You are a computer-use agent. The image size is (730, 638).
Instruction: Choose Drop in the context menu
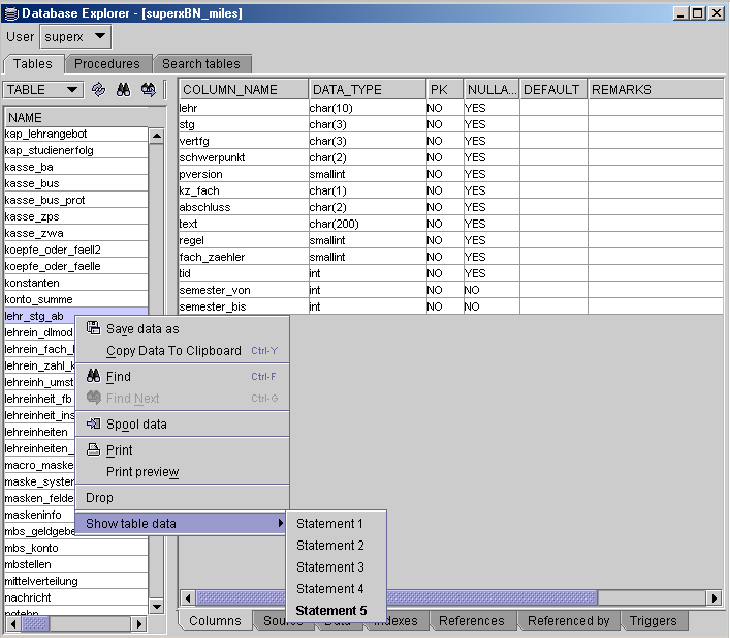click(x=182, y=497)
